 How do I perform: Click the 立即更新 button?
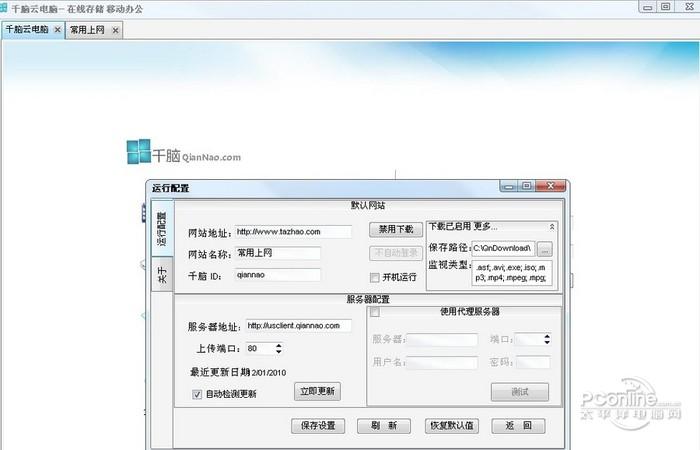pyautogui.click(x=317, y=392)
